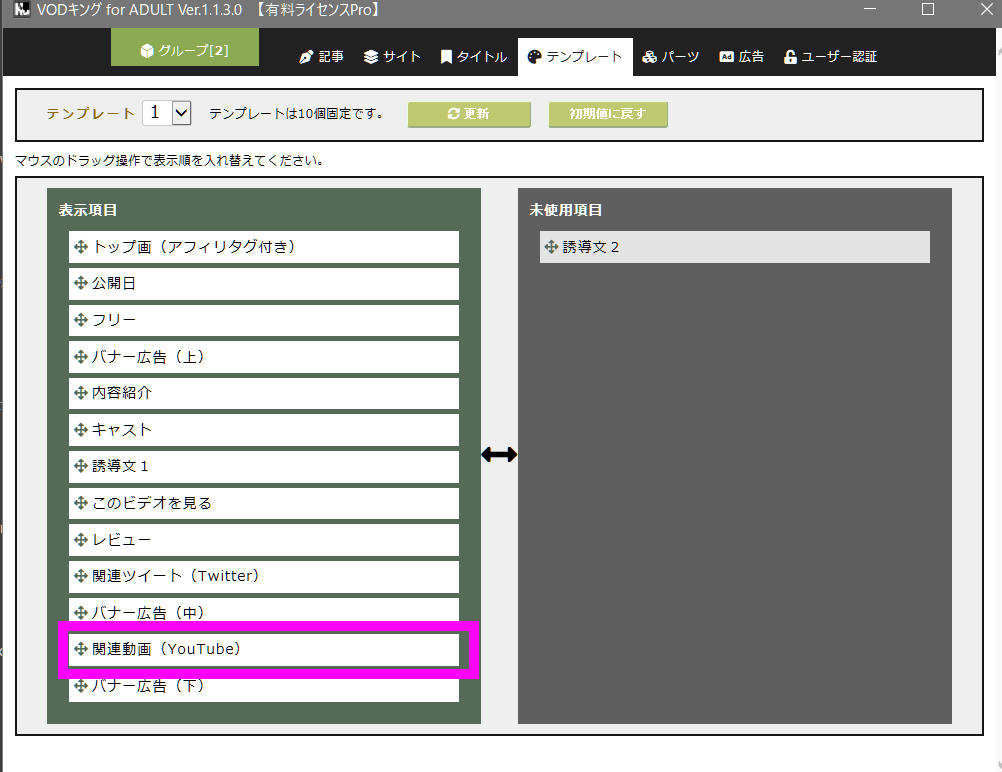The height and width of the screenshot is (772, 1002).
Task: Click the double-headed arrow between the panels
Action: click(x=499, y=455)
